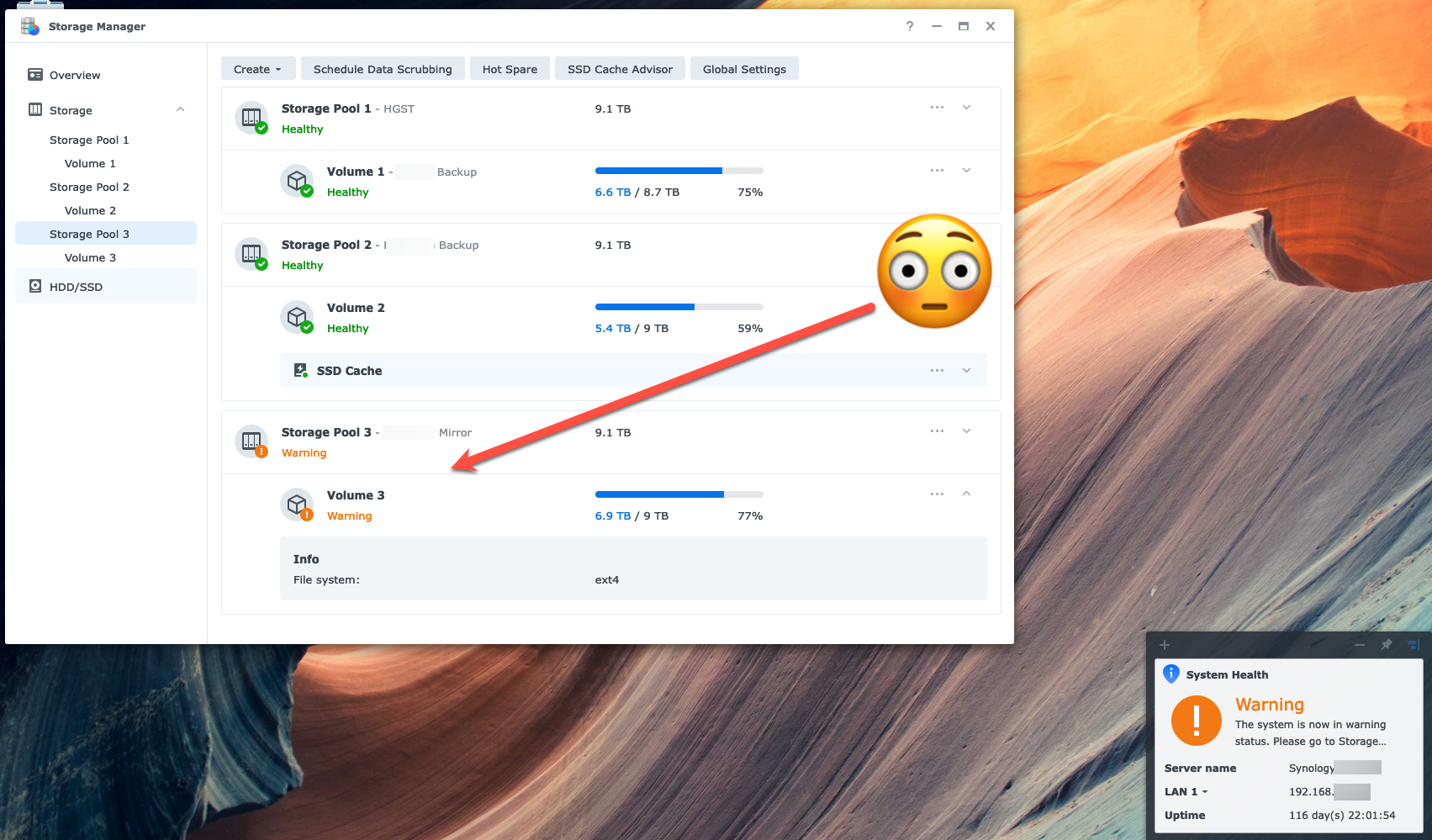Select Volume 2 in the sidebar tree

90,210
